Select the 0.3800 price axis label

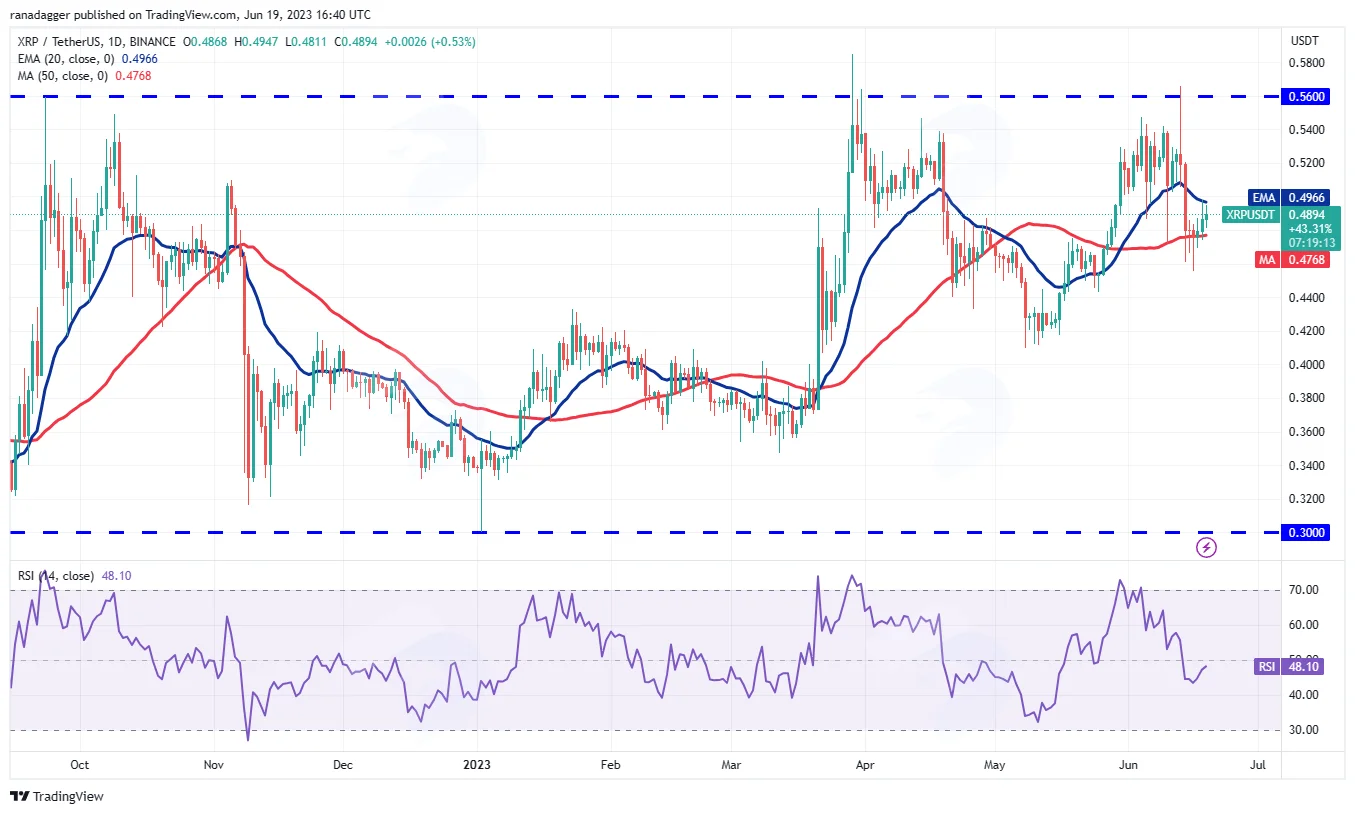[x=1309, y=398]
